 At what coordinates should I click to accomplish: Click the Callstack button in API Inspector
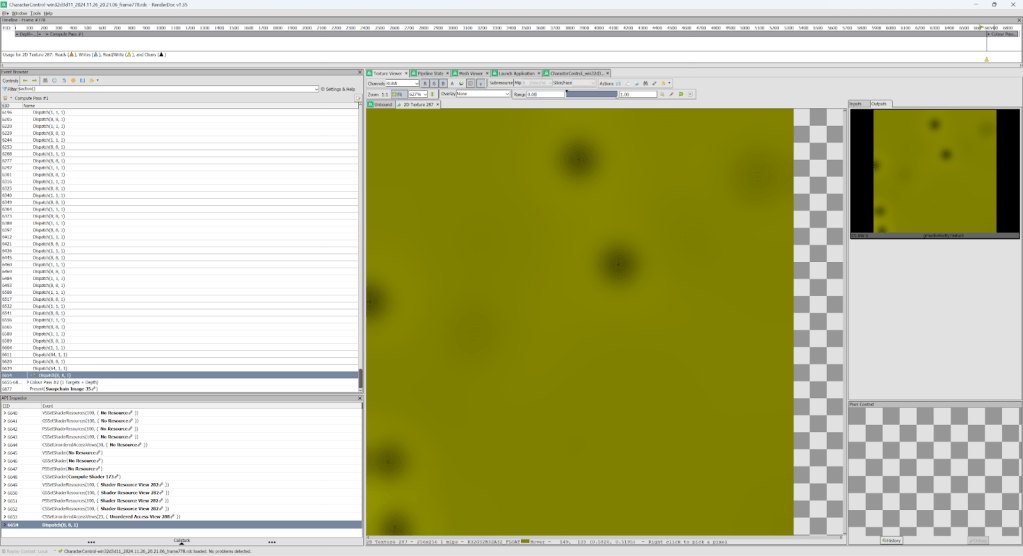[x=181, y=540]
